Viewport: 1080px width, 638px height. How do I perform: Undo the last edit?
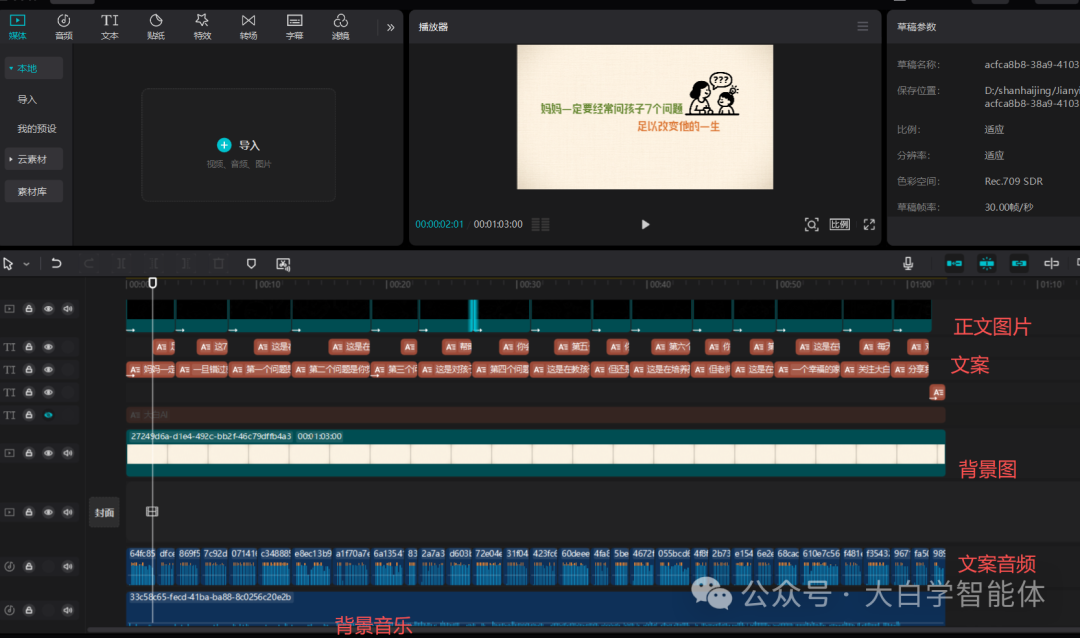tap(56, 264)
